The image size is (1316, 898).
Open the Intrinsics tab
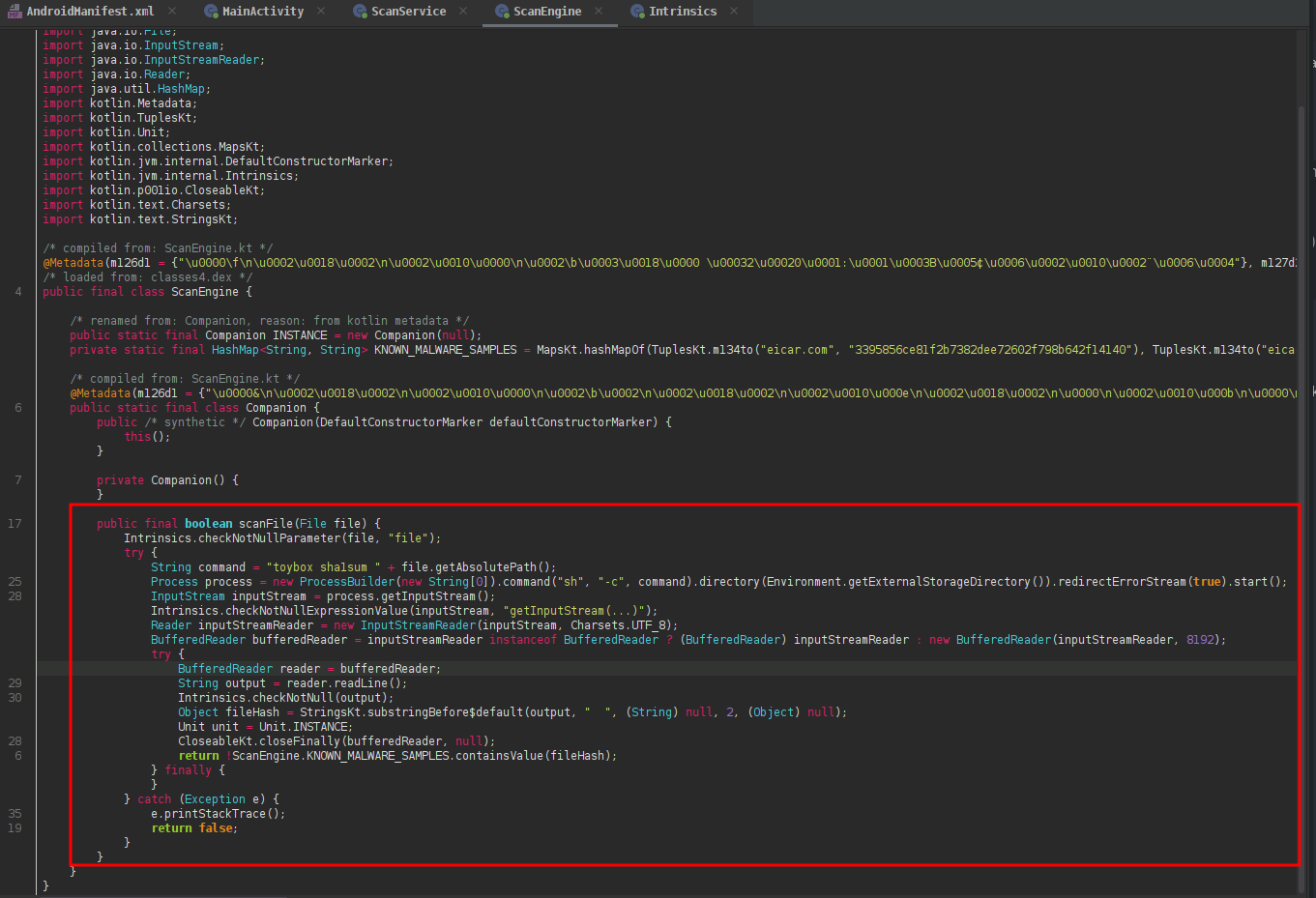click(683, 12)
